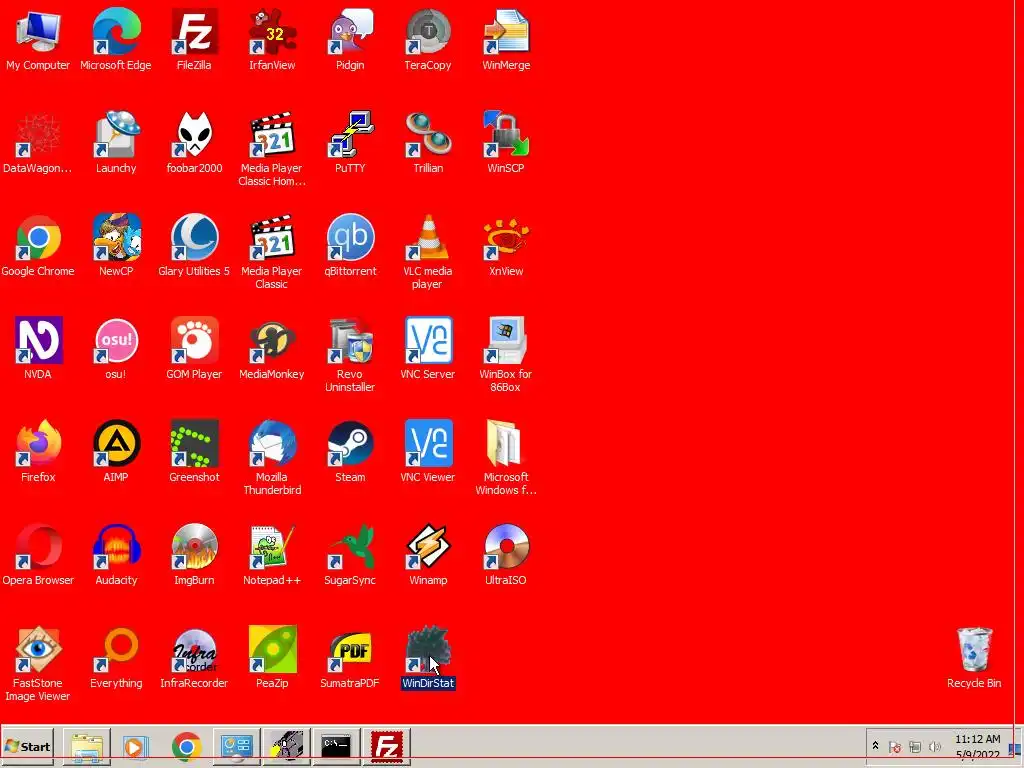Select the Firefox desktop icon

pos(38,443)
